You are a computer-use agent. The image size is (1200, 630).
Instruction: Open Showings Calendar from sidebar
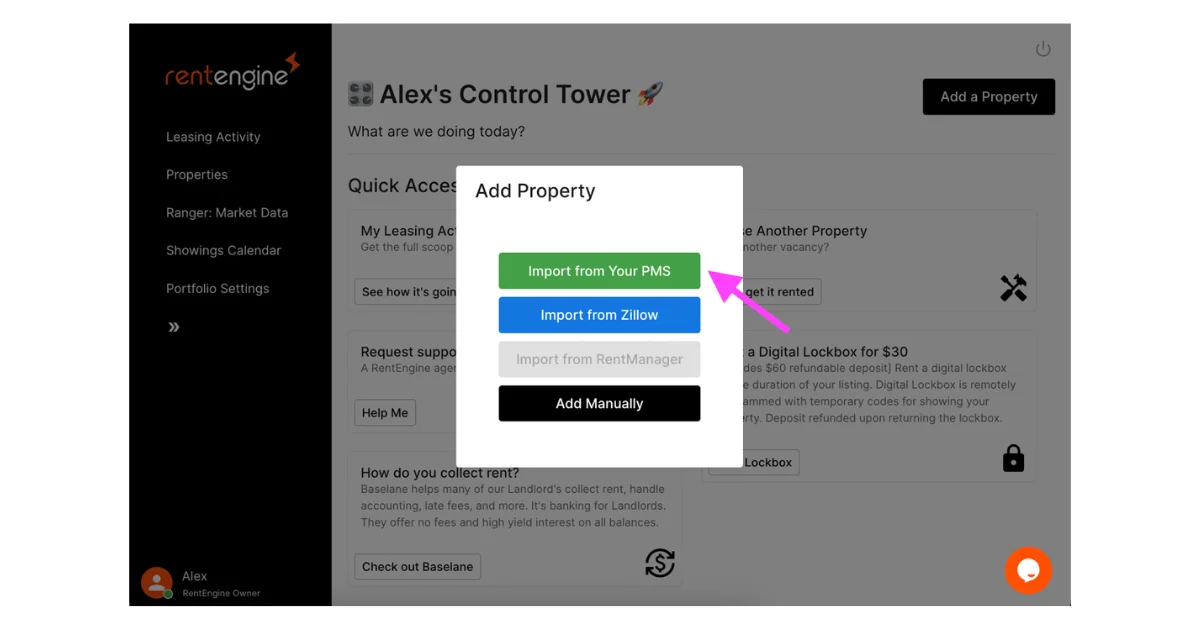coord(223,251)
